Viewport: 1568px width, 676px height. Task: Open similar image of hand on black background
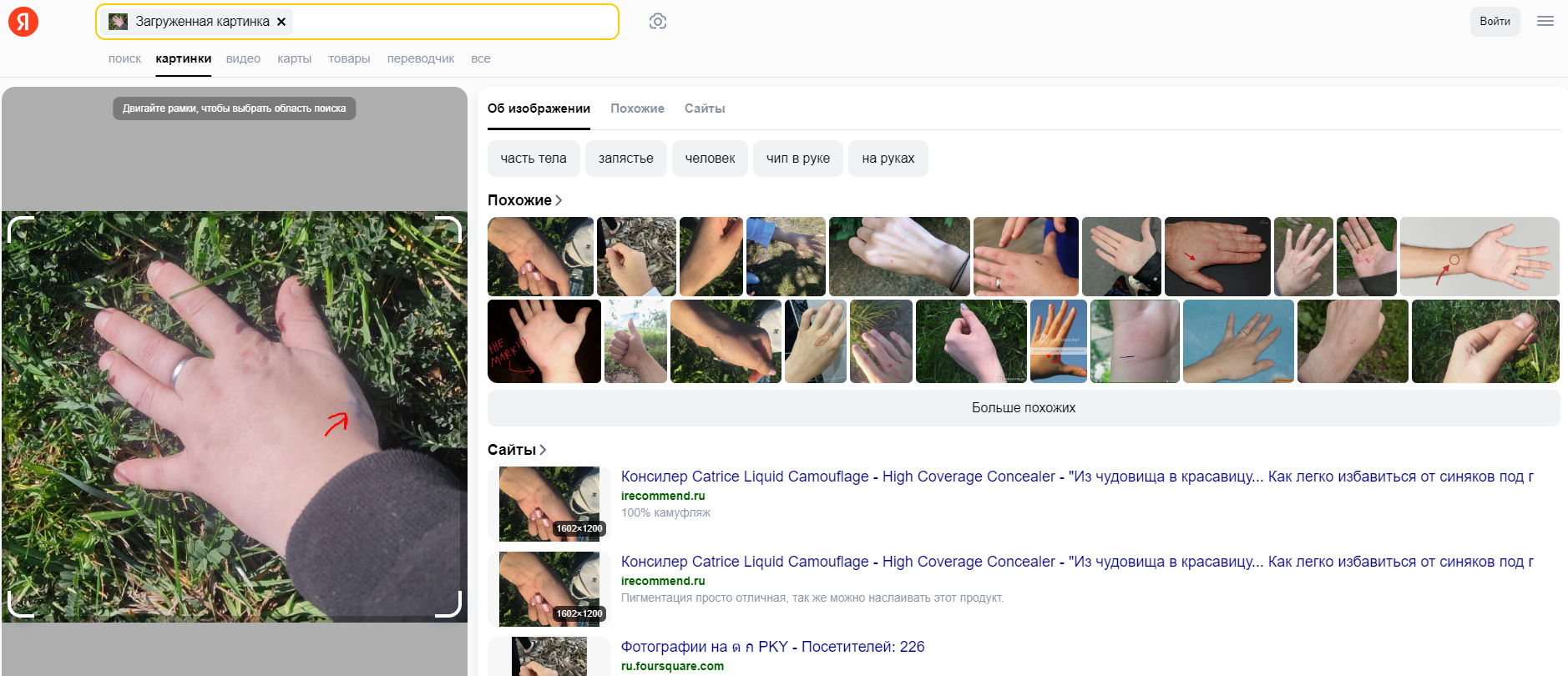(x=1217, y=256)
